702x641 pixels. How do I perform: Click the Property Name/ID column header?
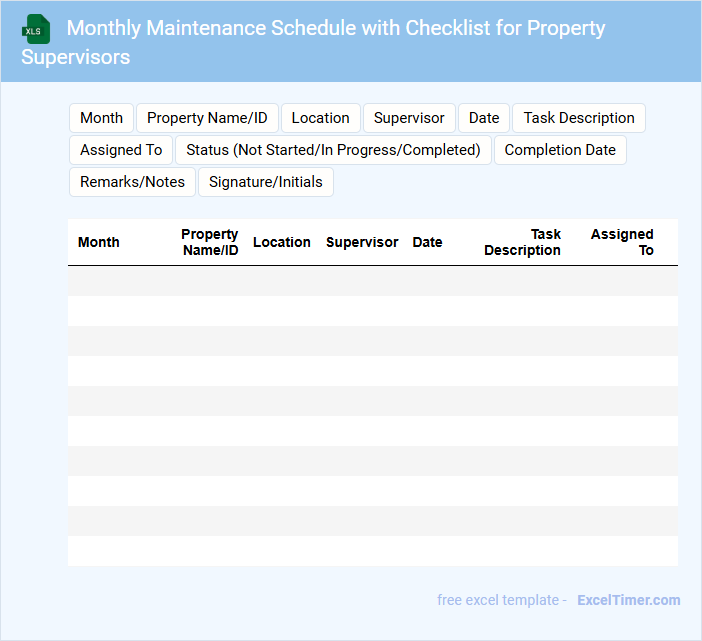[210, 242]
